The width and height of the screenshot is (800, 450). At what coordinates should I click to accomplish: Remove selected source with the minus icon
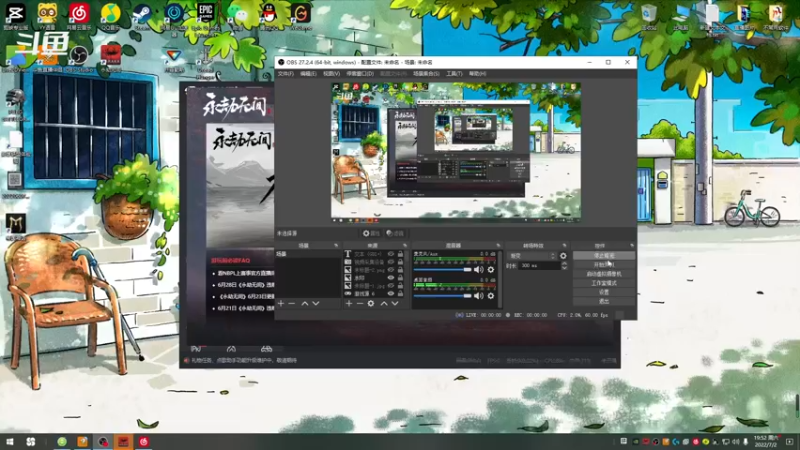(360, 304)
